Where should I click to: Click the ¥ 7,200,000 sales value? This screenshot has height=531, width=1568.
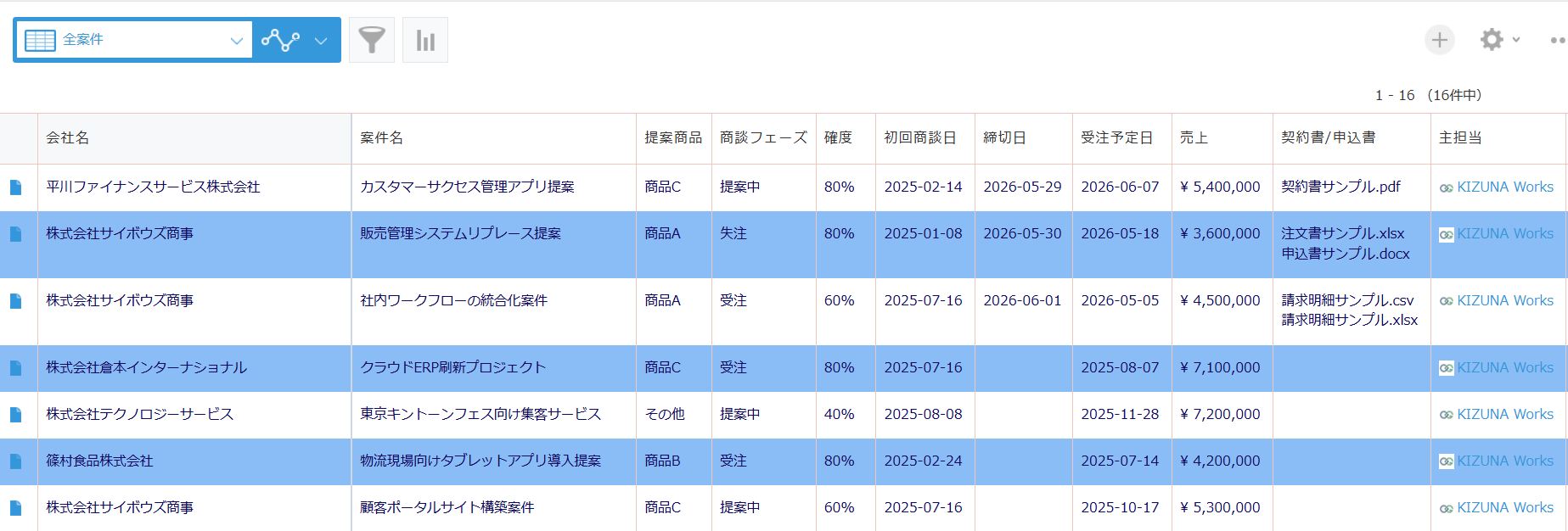[x=1220, y=414]
